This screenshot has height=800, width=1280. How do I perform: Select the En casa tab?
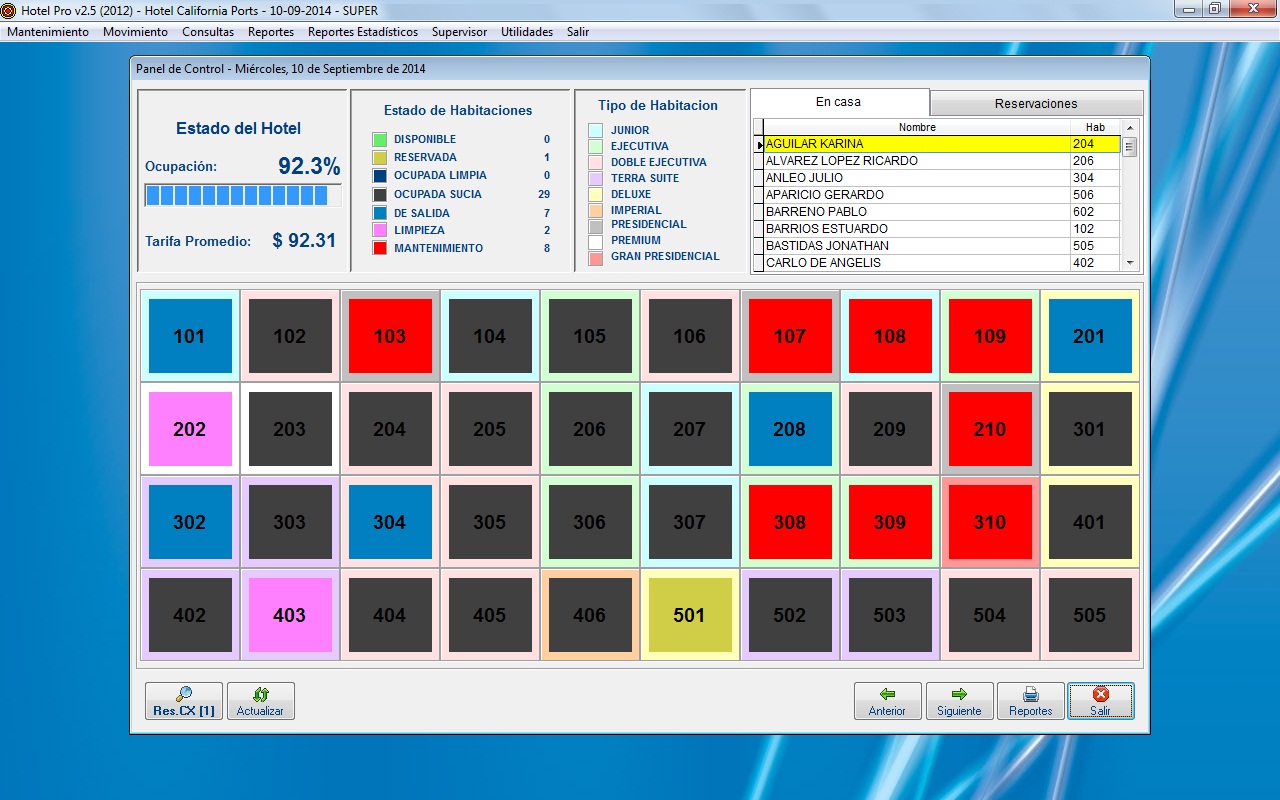tap(838, 102)
